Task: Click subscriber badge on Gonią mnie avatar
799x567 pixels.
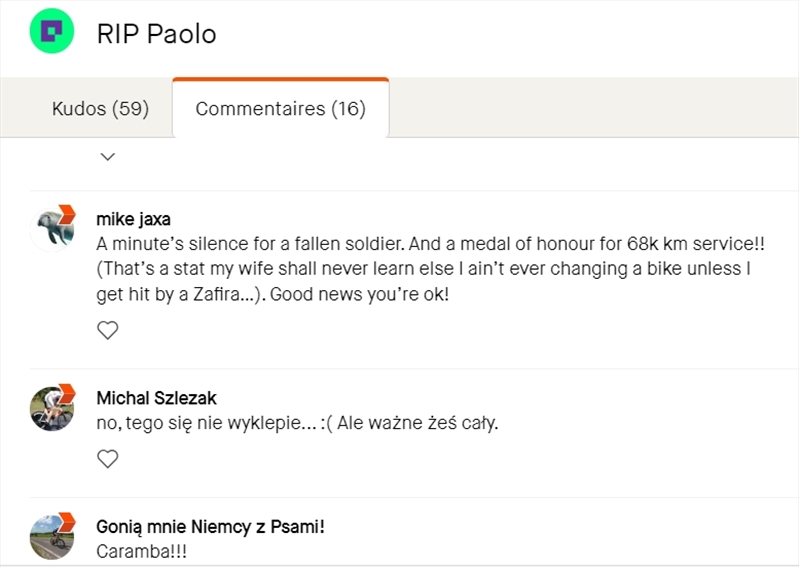Action: pyautogui.click(x=67, y=521)
